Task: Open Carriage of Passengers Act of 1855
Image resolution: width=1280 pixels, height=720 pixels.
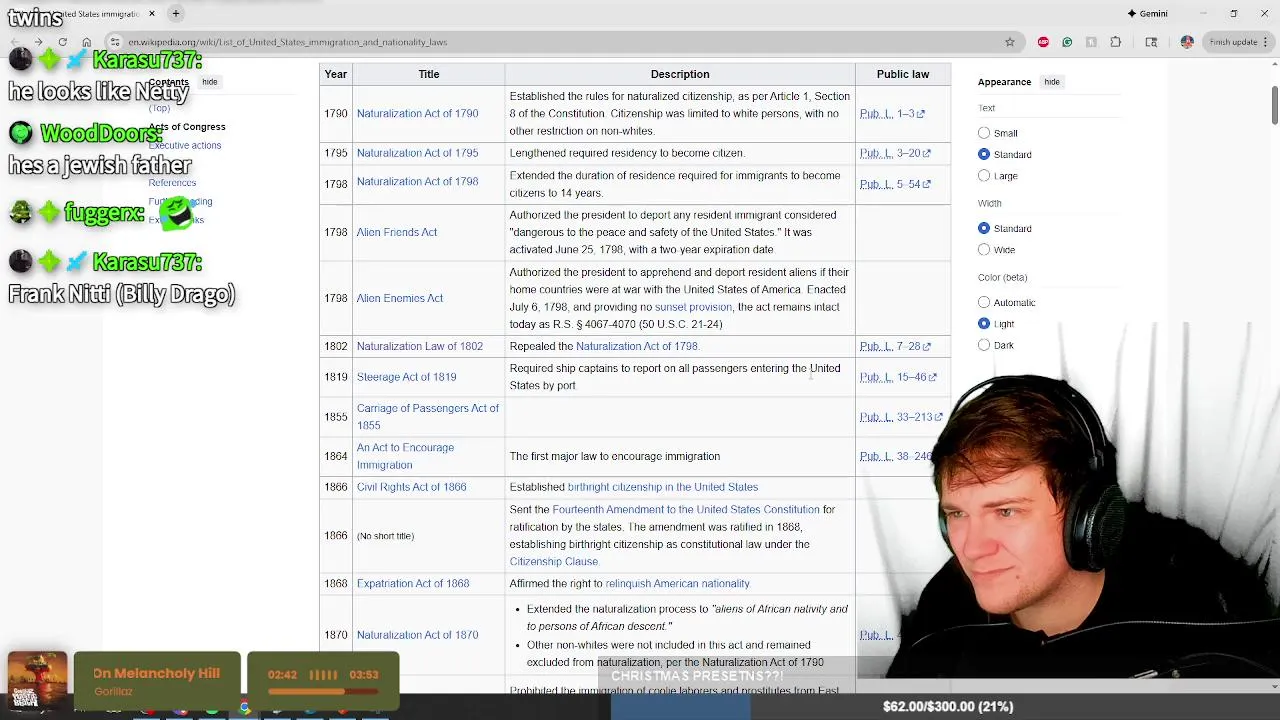Action: pos(428,417)
